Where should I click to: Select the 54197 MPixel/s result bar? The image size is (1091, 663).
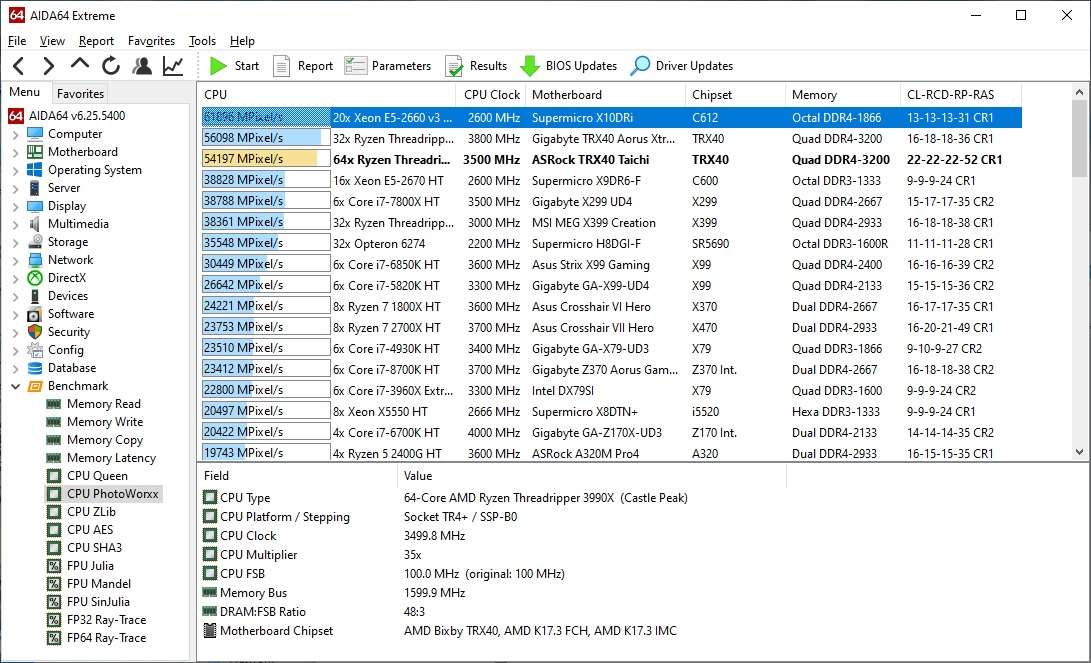point(266,159)
